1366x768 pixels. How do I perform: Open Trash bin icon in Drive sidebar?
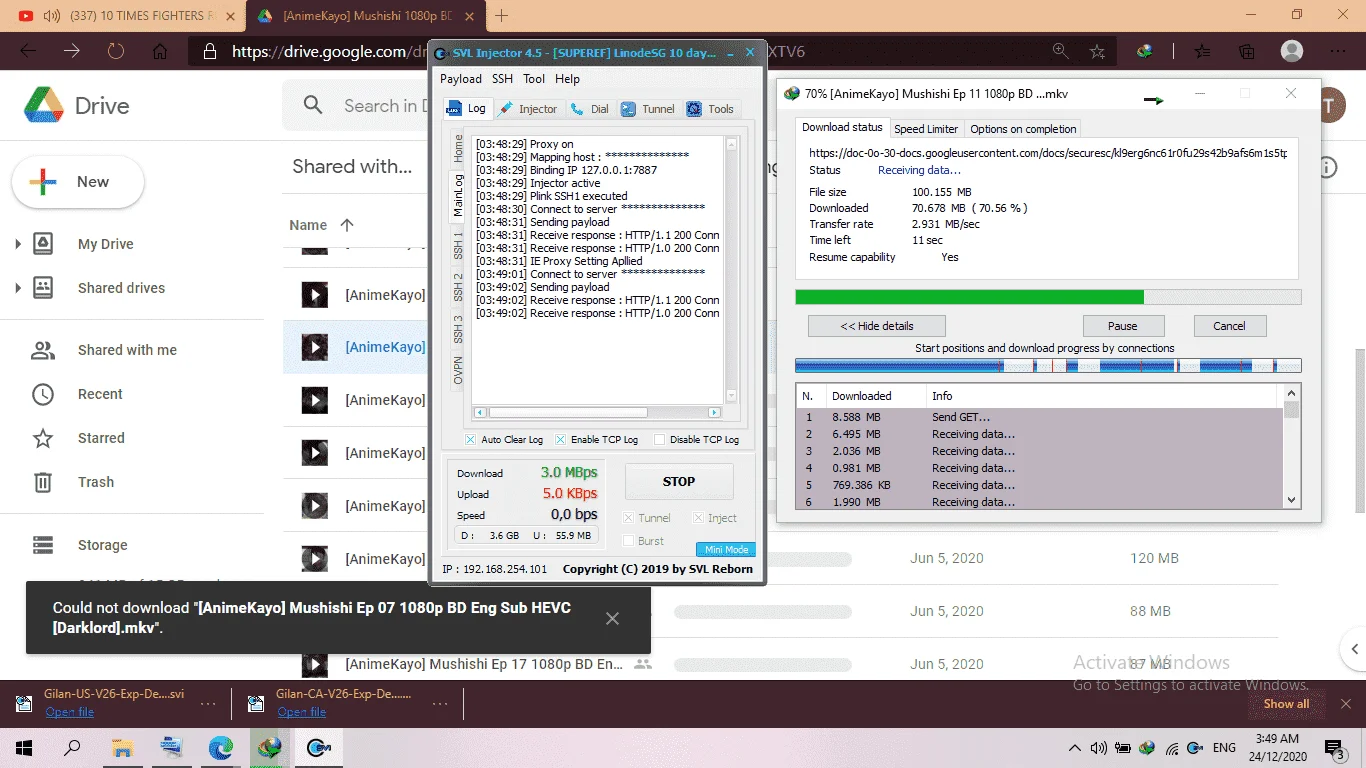(43, 482)
